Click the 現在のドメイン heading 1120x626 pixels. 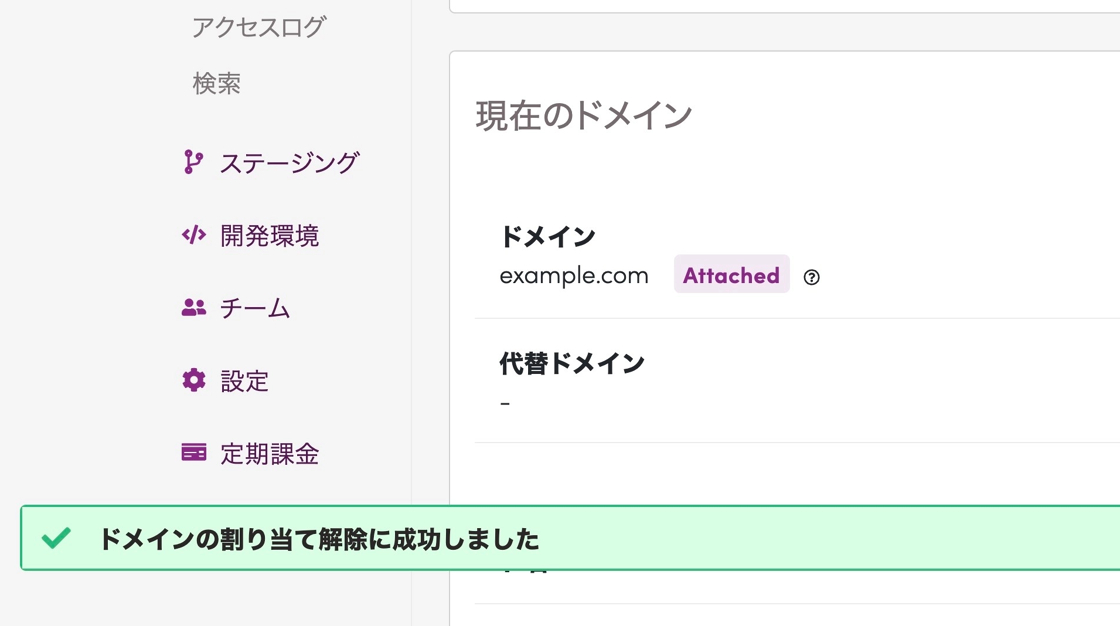point(584,116)
